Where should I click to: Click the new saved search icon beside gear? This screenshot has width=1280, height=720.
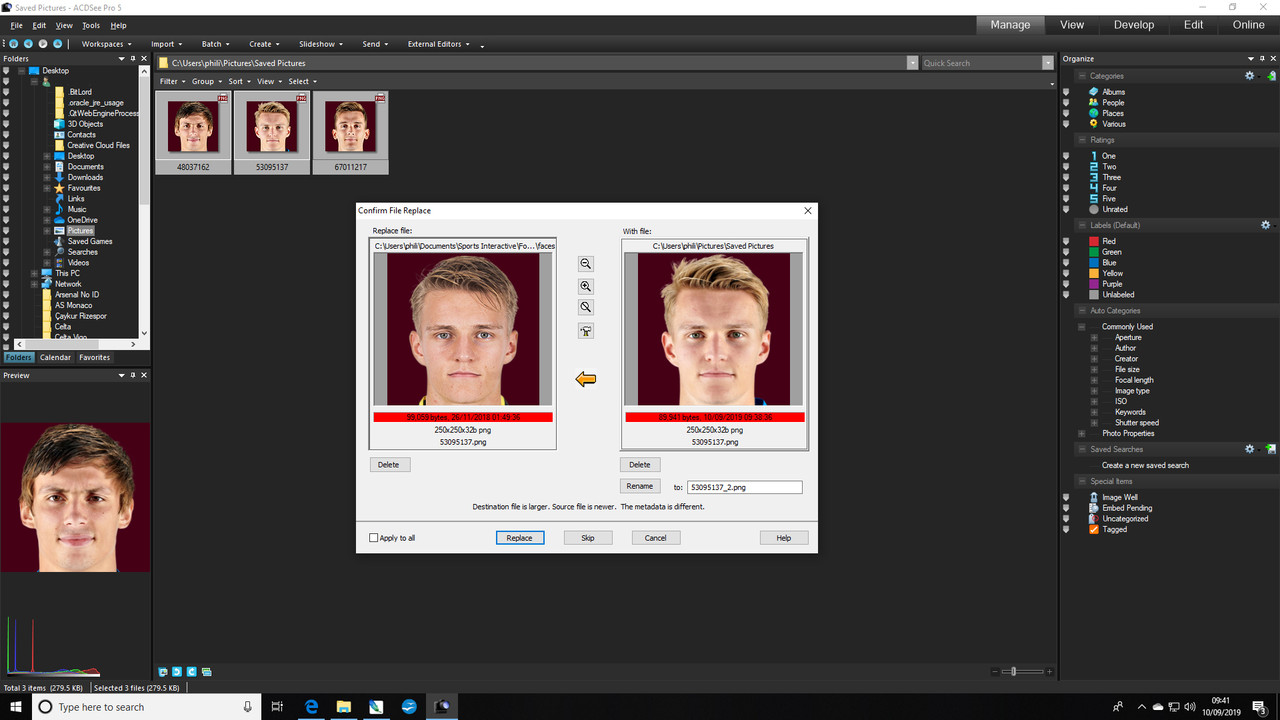(1271, 449)
